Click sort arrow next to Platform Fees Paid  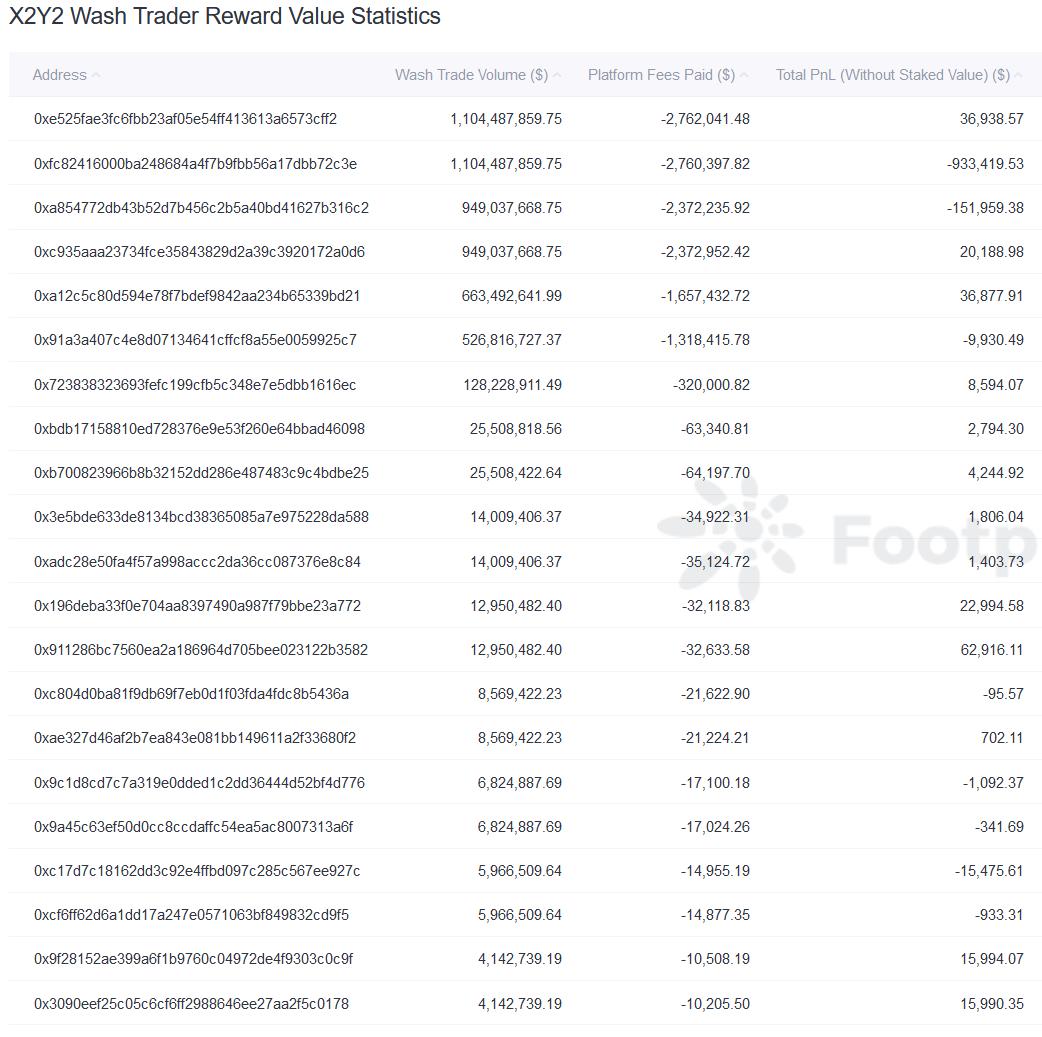coord(744,76)
